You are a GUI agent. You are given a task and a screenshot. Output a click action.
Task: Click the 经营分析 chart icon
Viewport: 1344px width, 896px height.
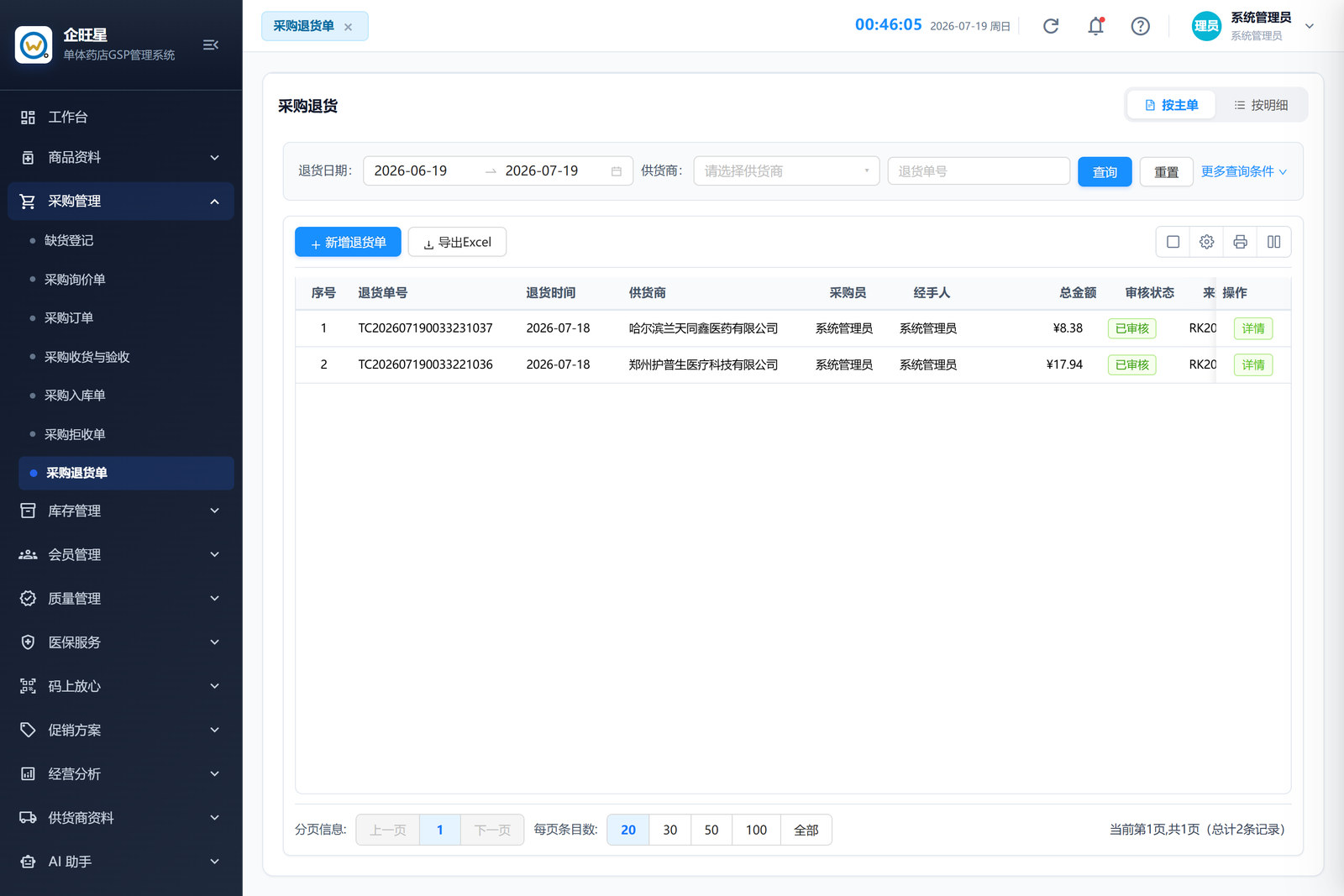pos(28,773)
